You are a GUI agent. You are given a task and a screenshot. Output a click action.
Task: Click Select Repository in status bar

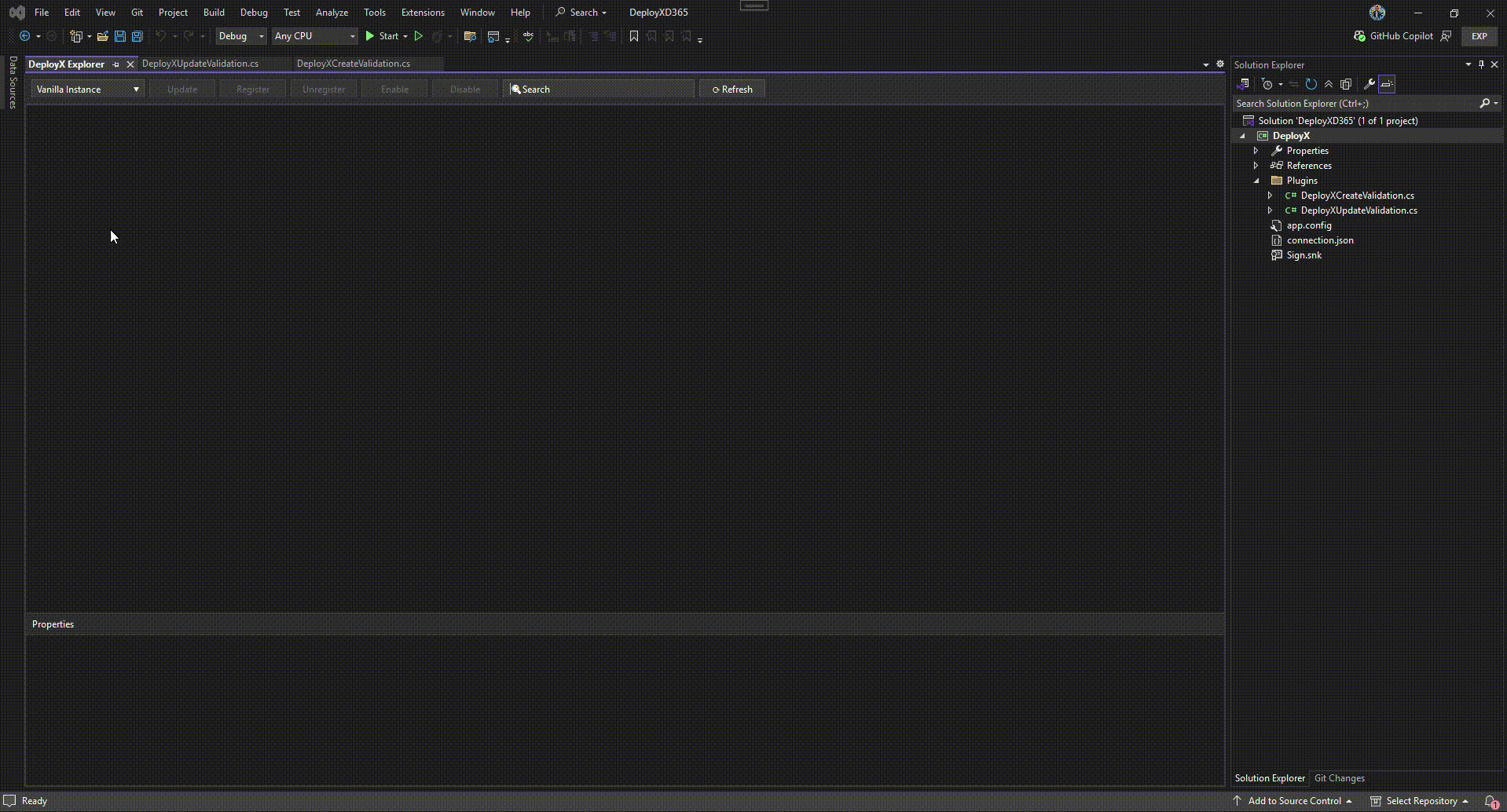point(1419,801)
